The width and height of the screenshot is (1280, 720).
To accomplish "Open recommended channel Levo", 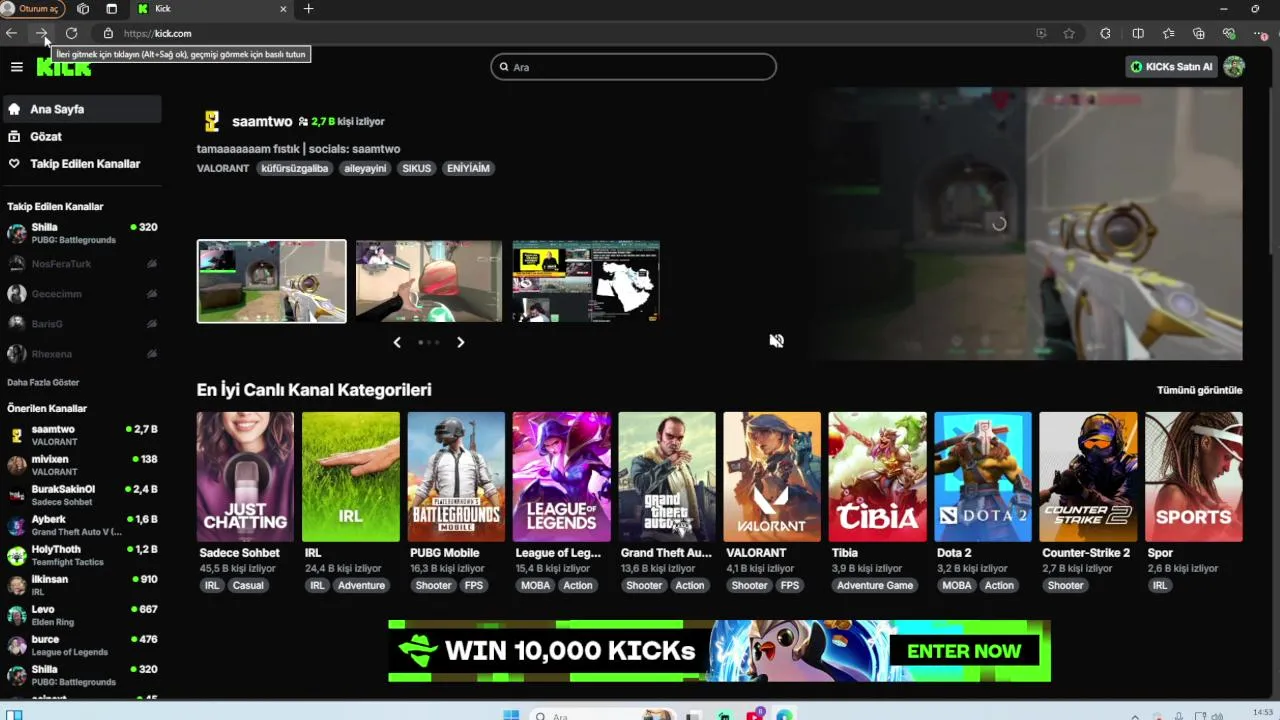I will click(x=81, y=615).
